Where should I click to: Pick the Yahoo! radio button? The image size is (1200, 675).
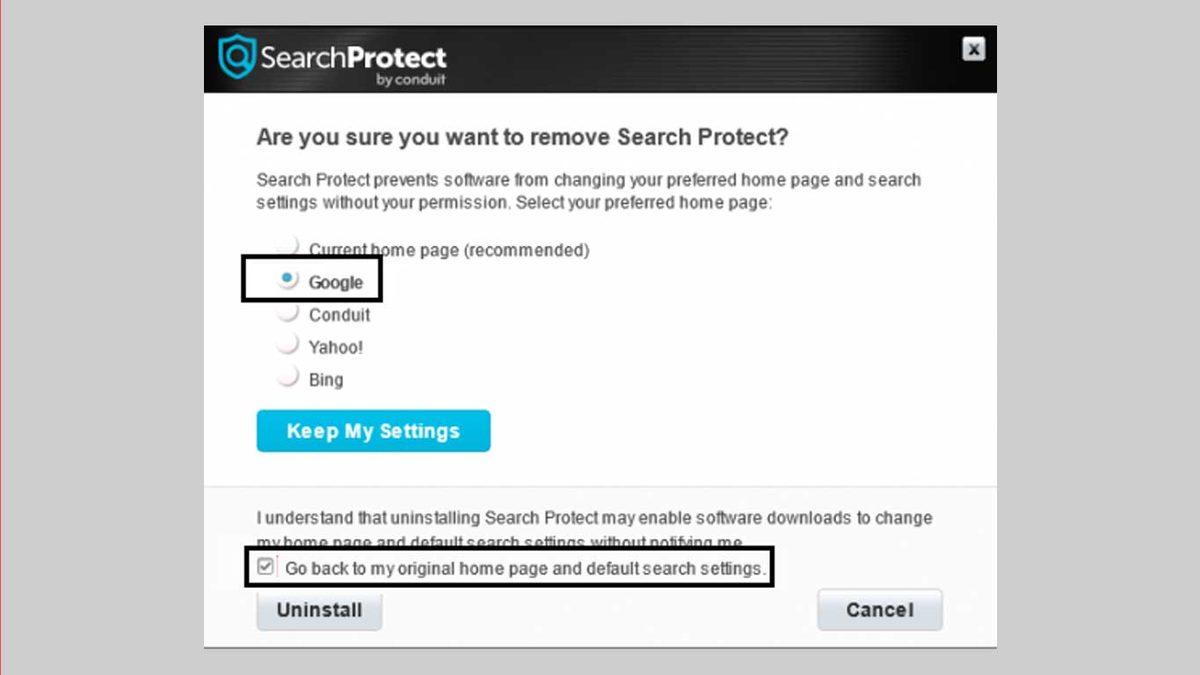click(x=288, y=346)
